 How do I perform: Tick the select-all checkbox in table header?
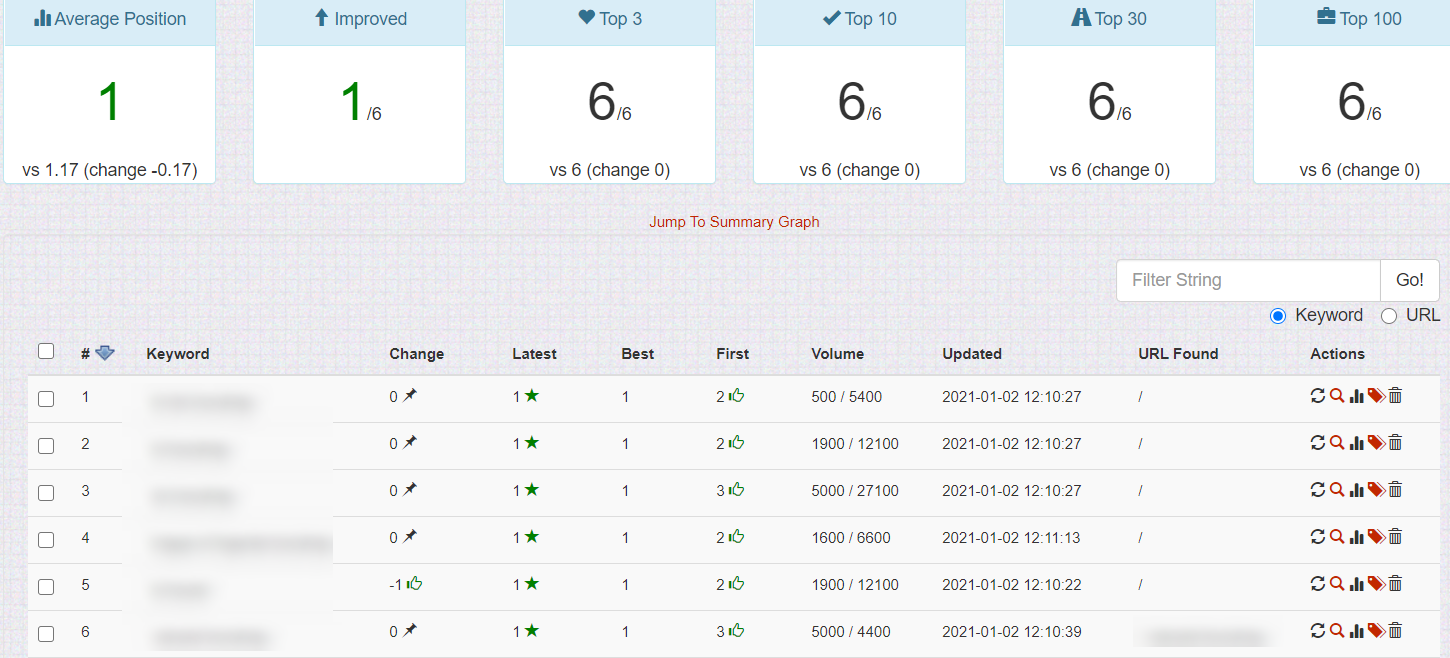point(46,351)
